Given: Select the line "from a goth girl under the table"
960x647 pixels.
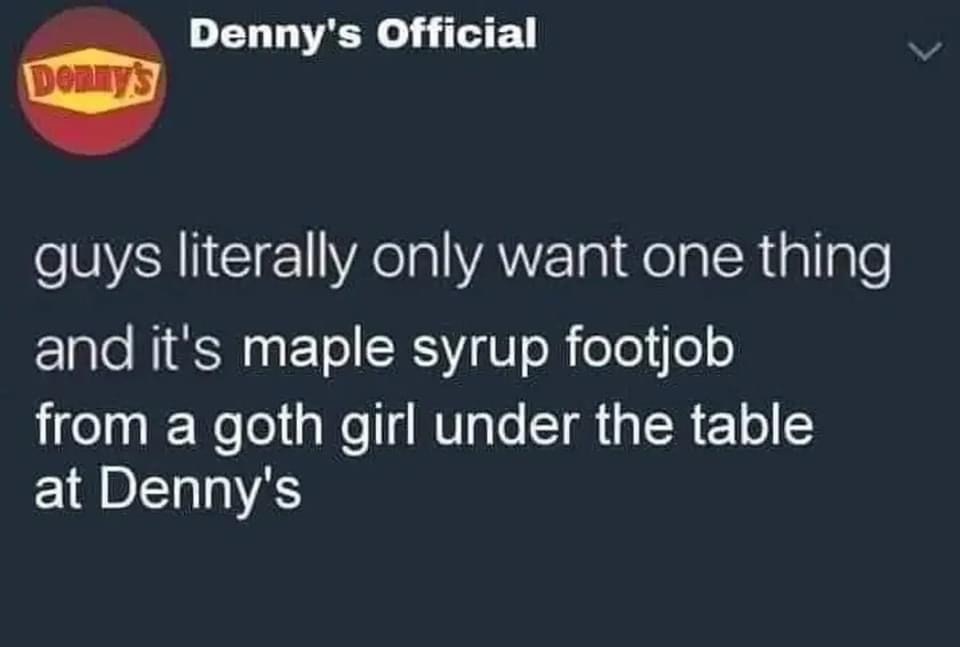Looking at the screenshot, I should 424,425.
